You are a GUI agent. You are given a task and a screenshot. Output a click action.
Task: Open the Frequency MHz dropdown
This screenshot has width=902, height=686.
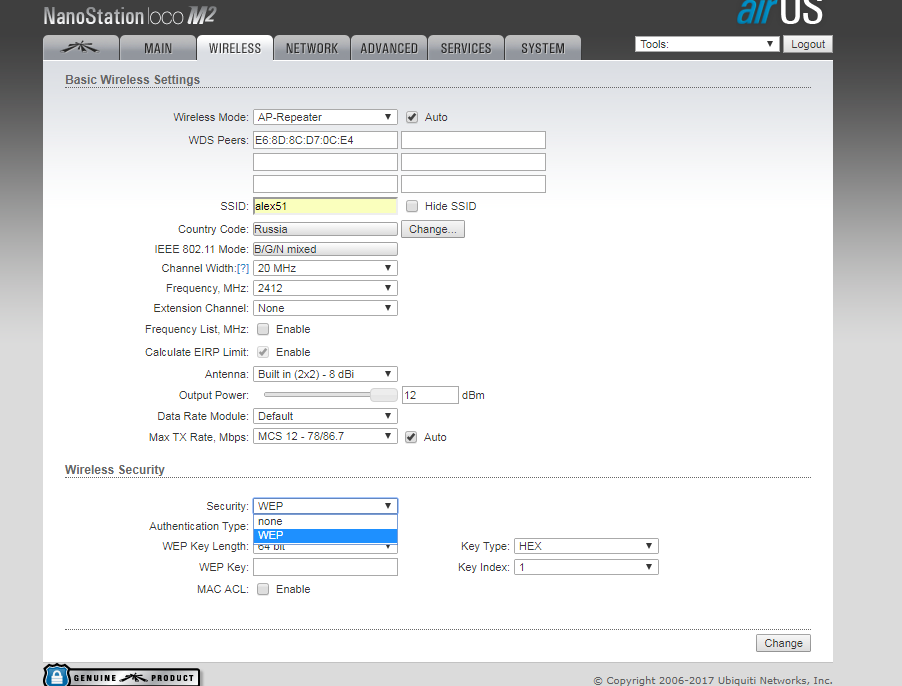(x=325, y=288)
